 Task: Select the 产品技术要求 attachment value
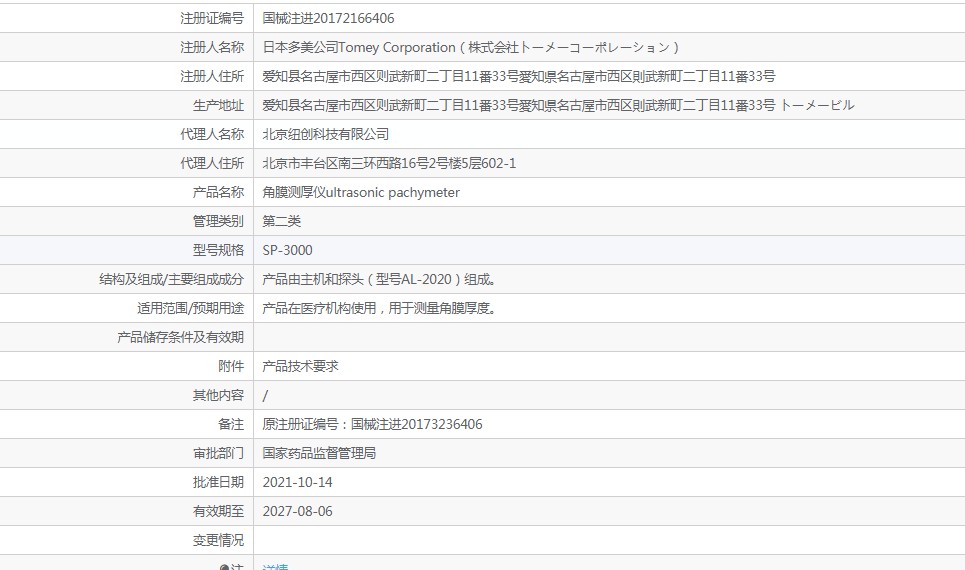300,366
